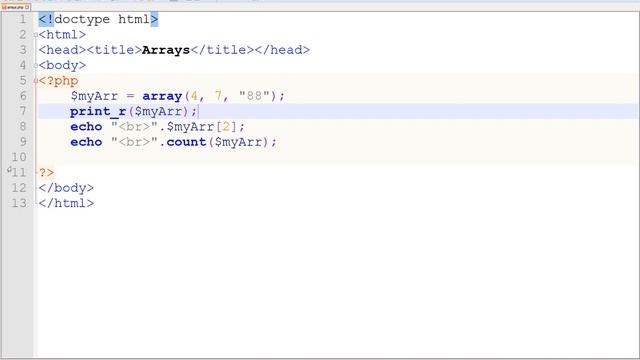Click "print_r" function name on line 7

(x=98, y=111)
